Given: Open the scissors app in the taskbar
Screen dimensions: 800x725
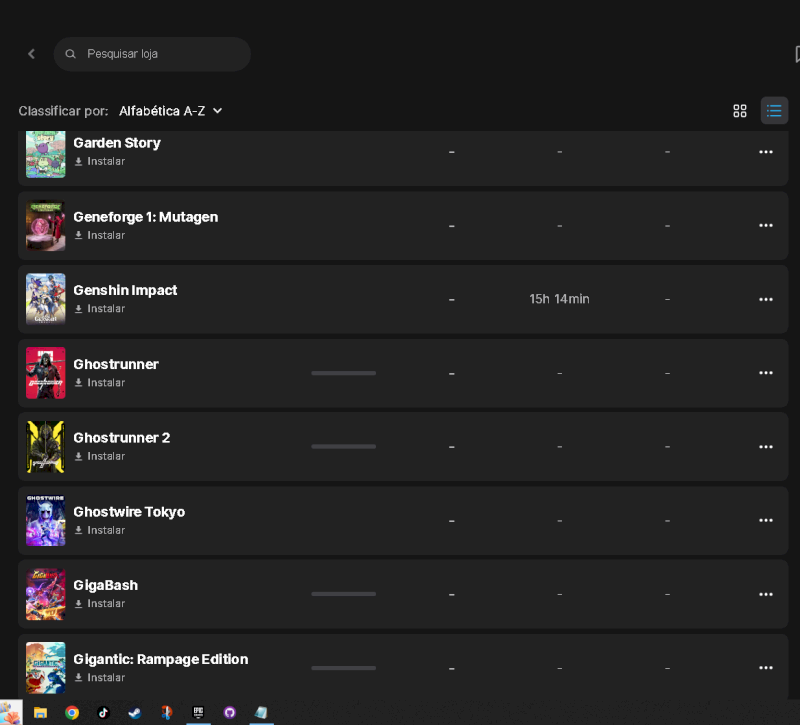Looking at the screenshot, I should pyautogui.click(x=166, y=712).
